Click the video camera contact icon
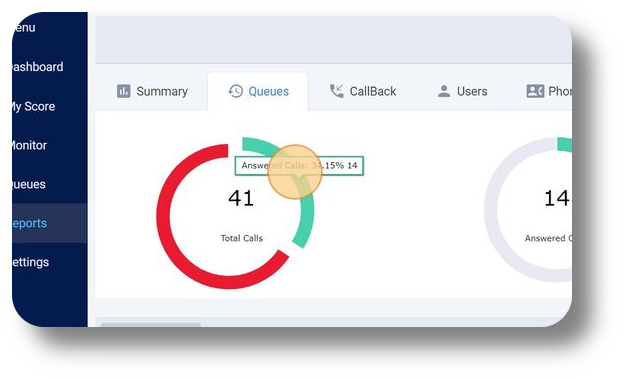 pyautogui.click(x=535, y=91)
